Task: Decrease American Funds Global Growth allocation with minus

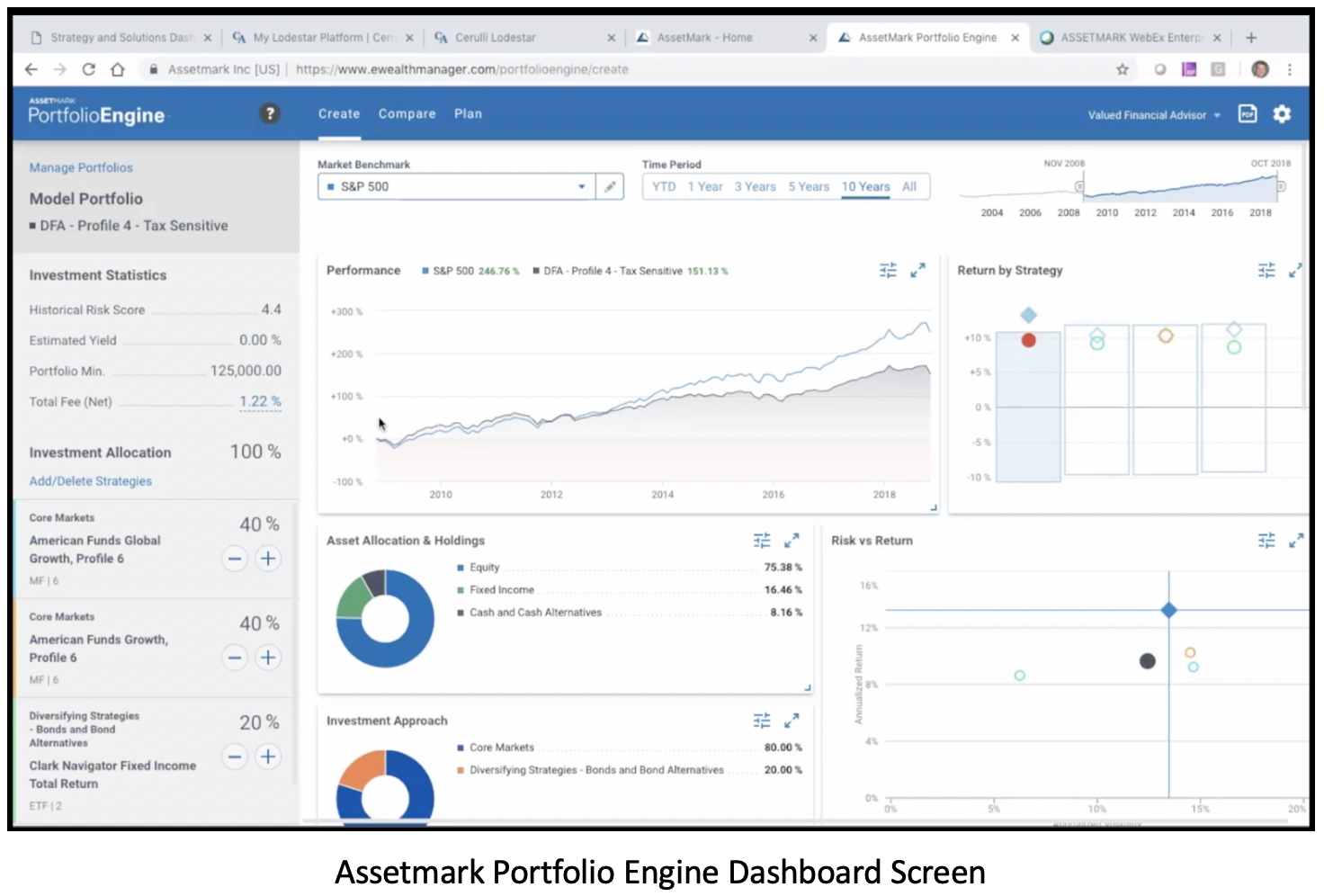Action: (235, 559)
